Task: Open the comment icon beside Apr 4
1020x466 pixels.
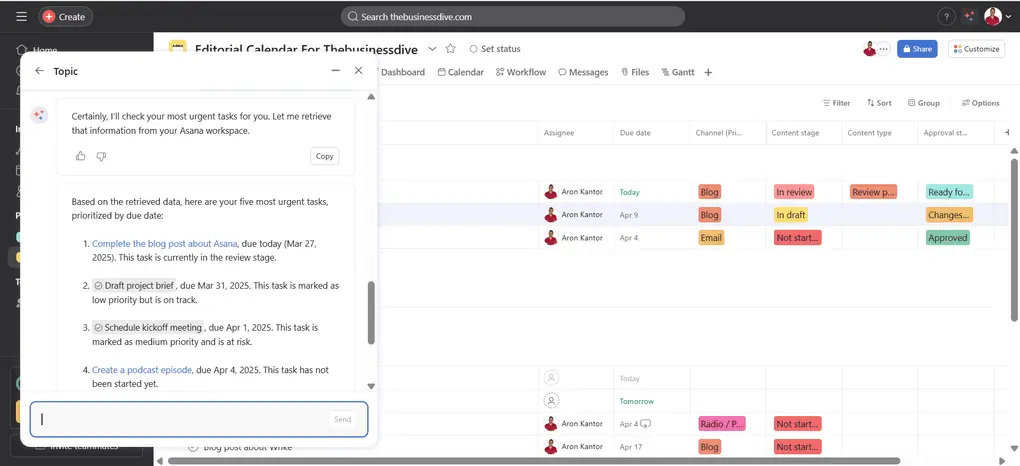Action: (x=645, y=424)
